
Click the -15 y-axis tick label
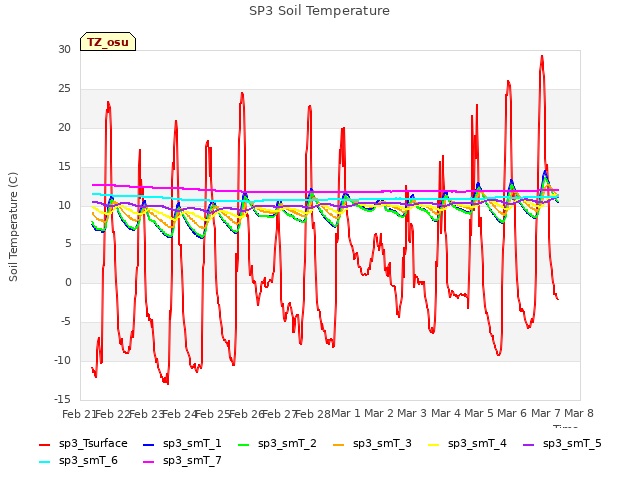pos(62,399)
